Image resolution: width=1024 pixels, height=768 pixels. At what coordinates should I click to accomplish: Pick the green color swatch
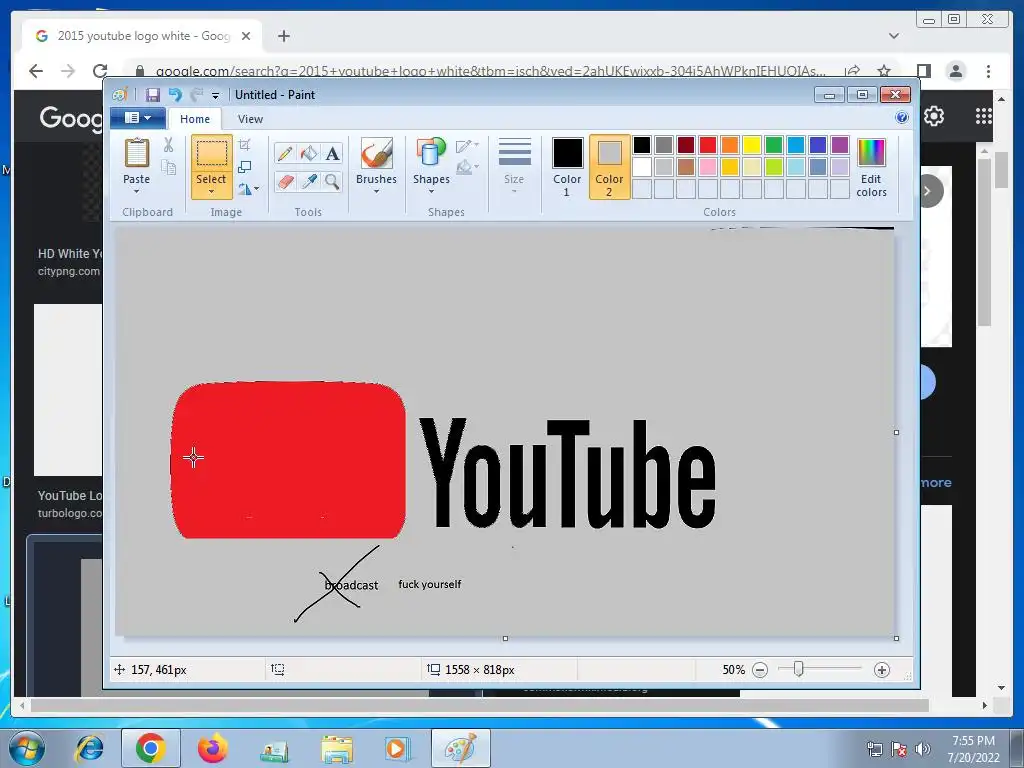[773, 144]
